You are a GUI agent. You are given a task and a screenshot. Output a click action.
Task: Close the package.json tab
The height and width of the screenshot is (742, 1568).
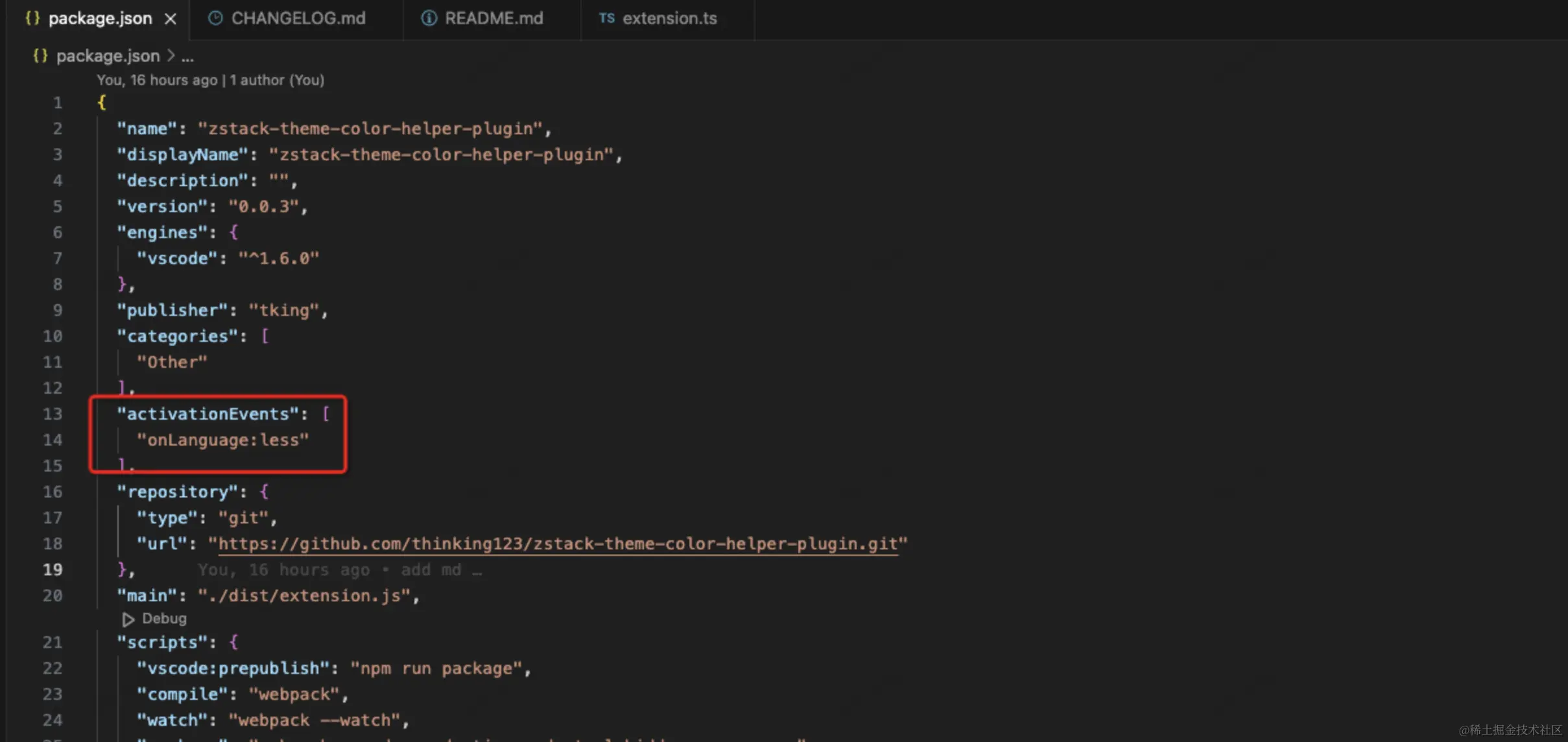point(171,19)
